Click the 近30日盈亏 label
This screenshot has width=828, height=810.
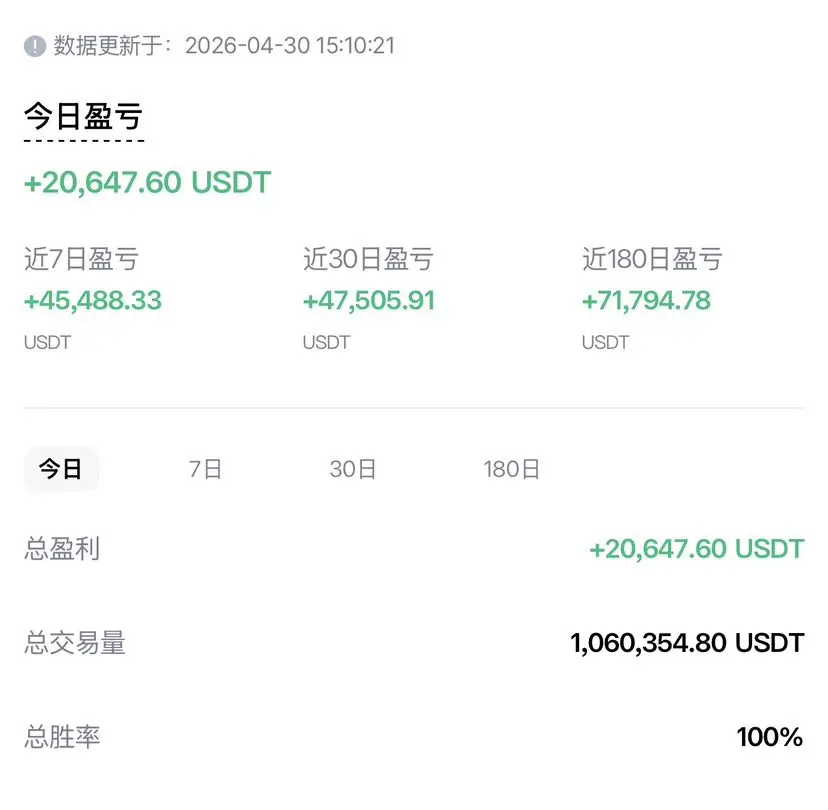tap(368, 259)
